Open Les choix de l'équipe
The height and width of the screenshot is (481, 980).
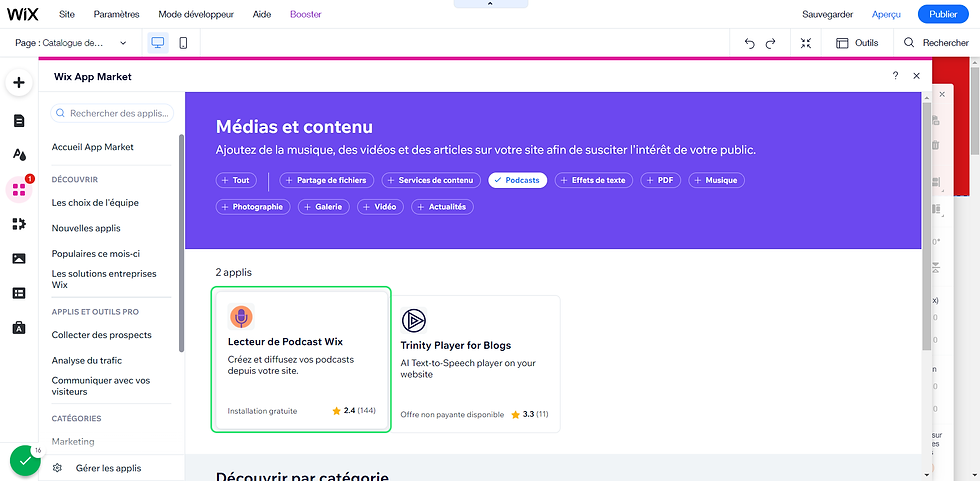click(95, 202)
